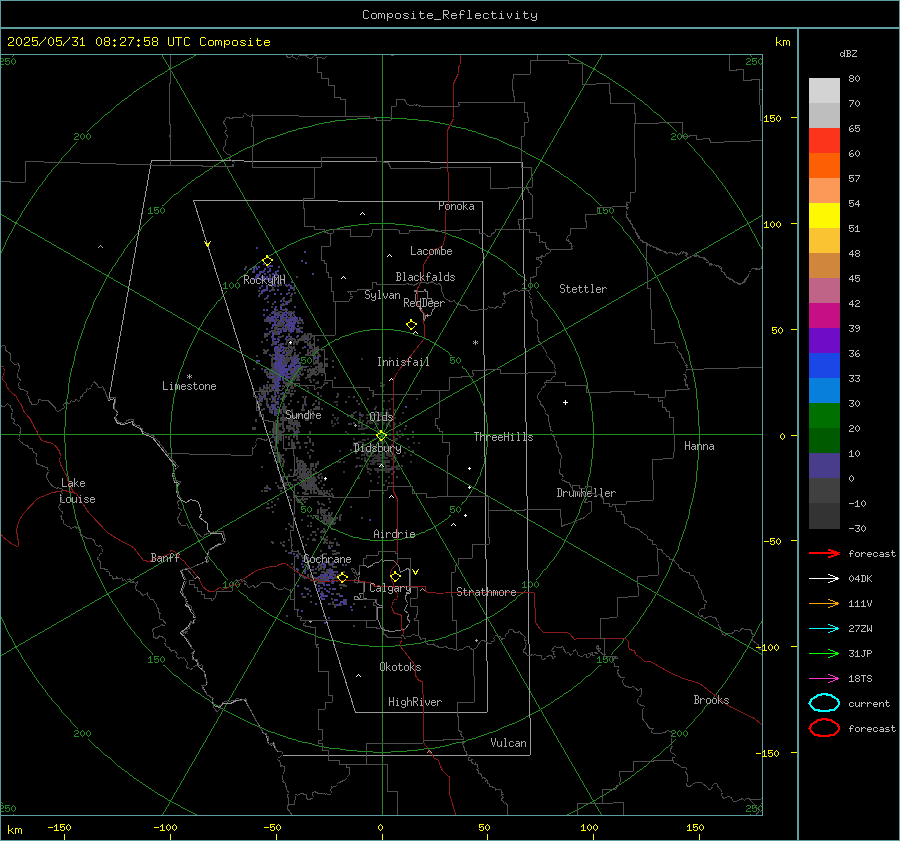The image size is (900, 841).
Task: Click the 100 tick on right axis
Action: click(x=773, y=224)
